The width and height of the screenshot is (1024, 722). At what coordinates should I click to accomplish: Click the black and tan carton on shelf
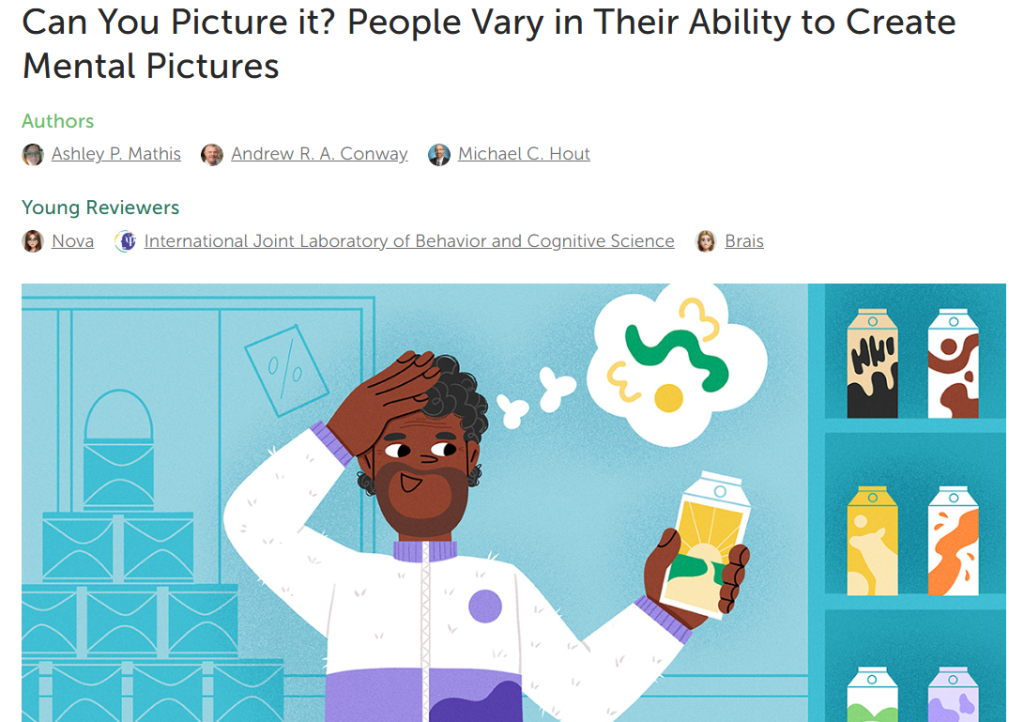pos(872,364)
